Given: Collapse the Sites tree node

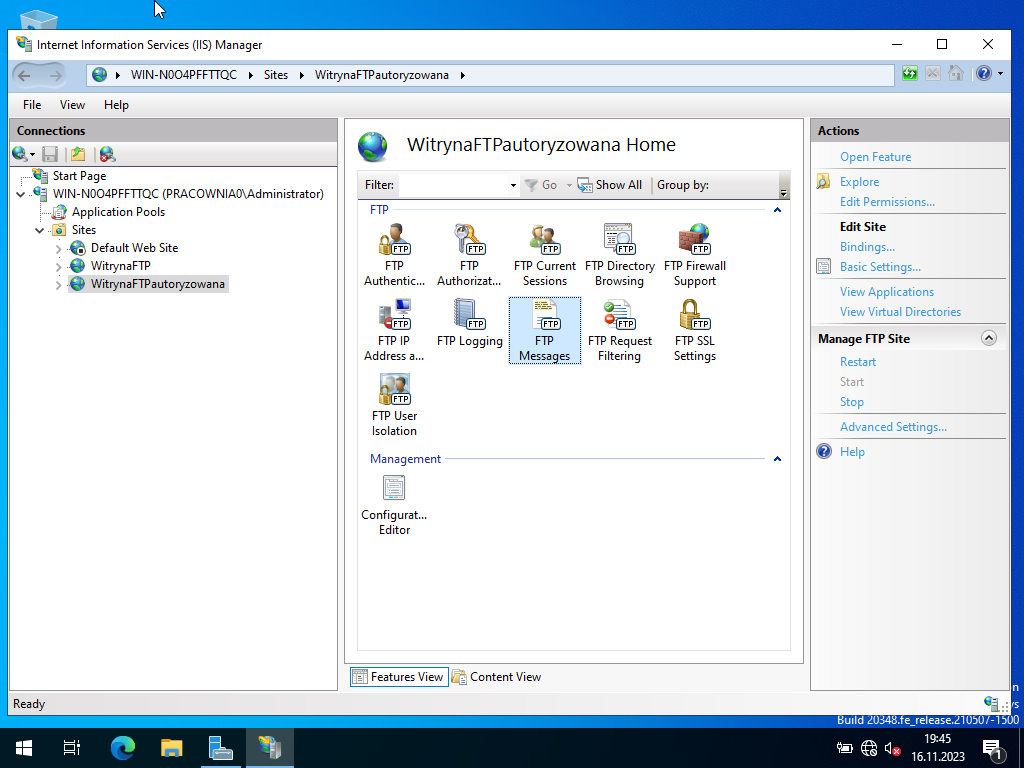Looking at the screenshot, I should 40,230.
